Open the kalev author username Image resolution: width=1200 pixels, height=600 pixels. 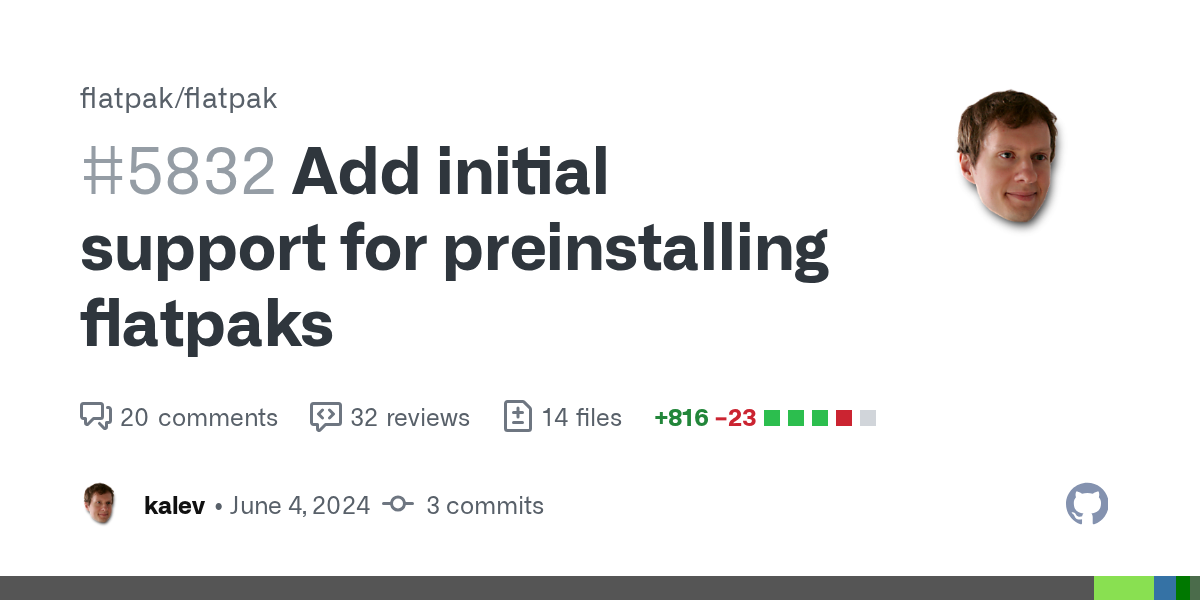(x=174, y=505)
